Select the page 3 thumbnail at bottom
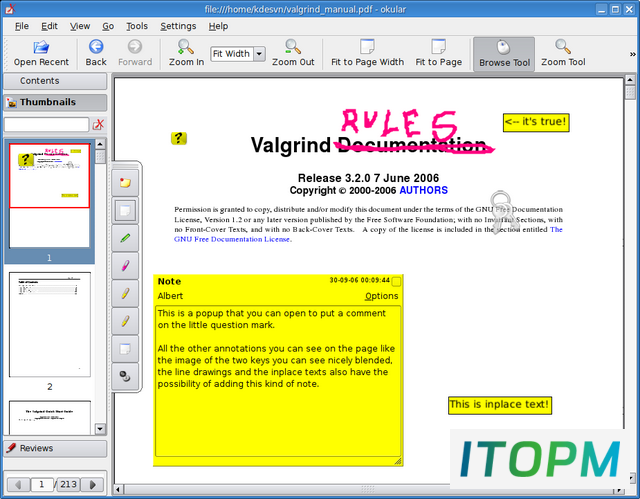640x499 pixels. (x=50, y=417)
